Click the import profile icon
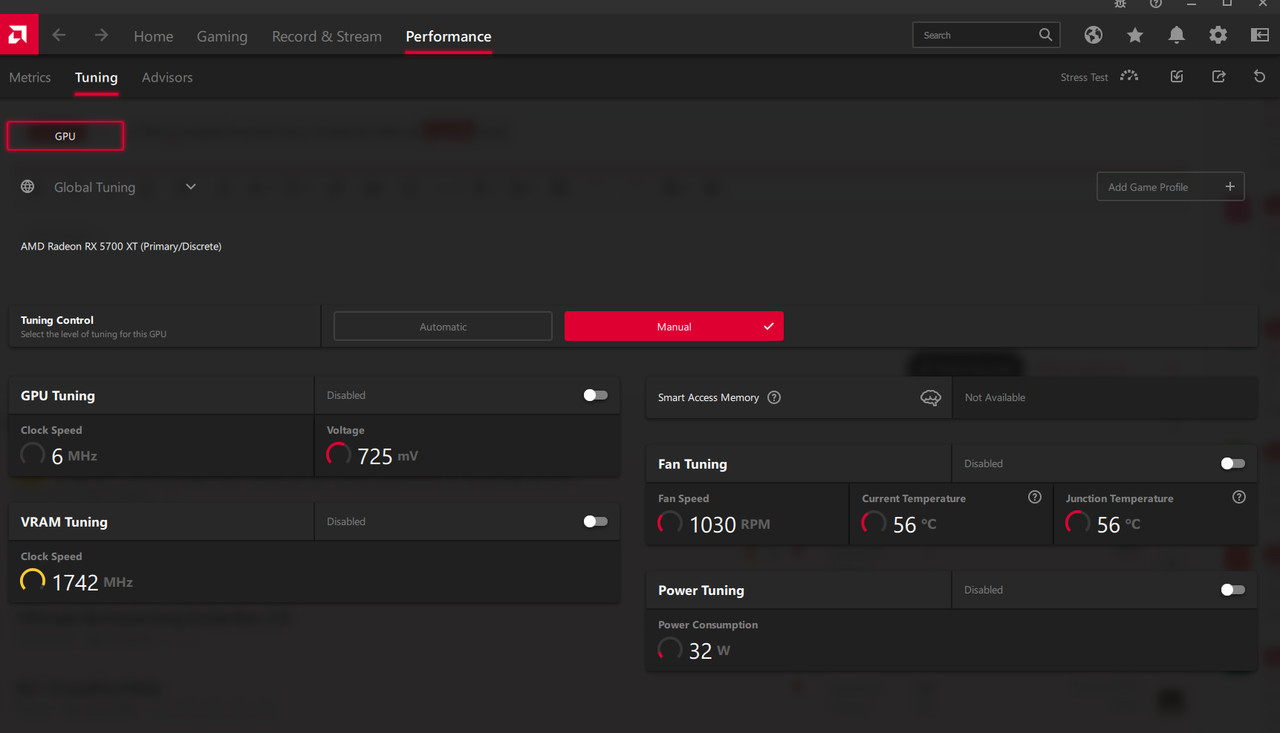 1177,77
